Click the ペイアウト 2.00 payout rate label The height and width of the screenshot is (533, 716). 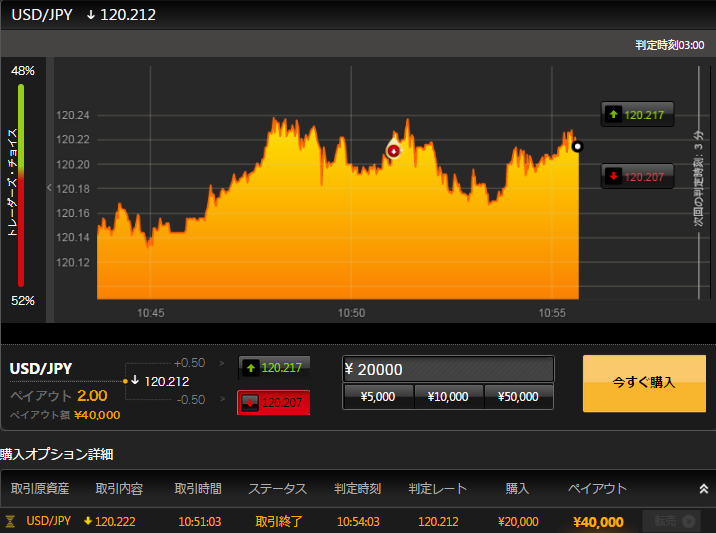click(59, 396)
